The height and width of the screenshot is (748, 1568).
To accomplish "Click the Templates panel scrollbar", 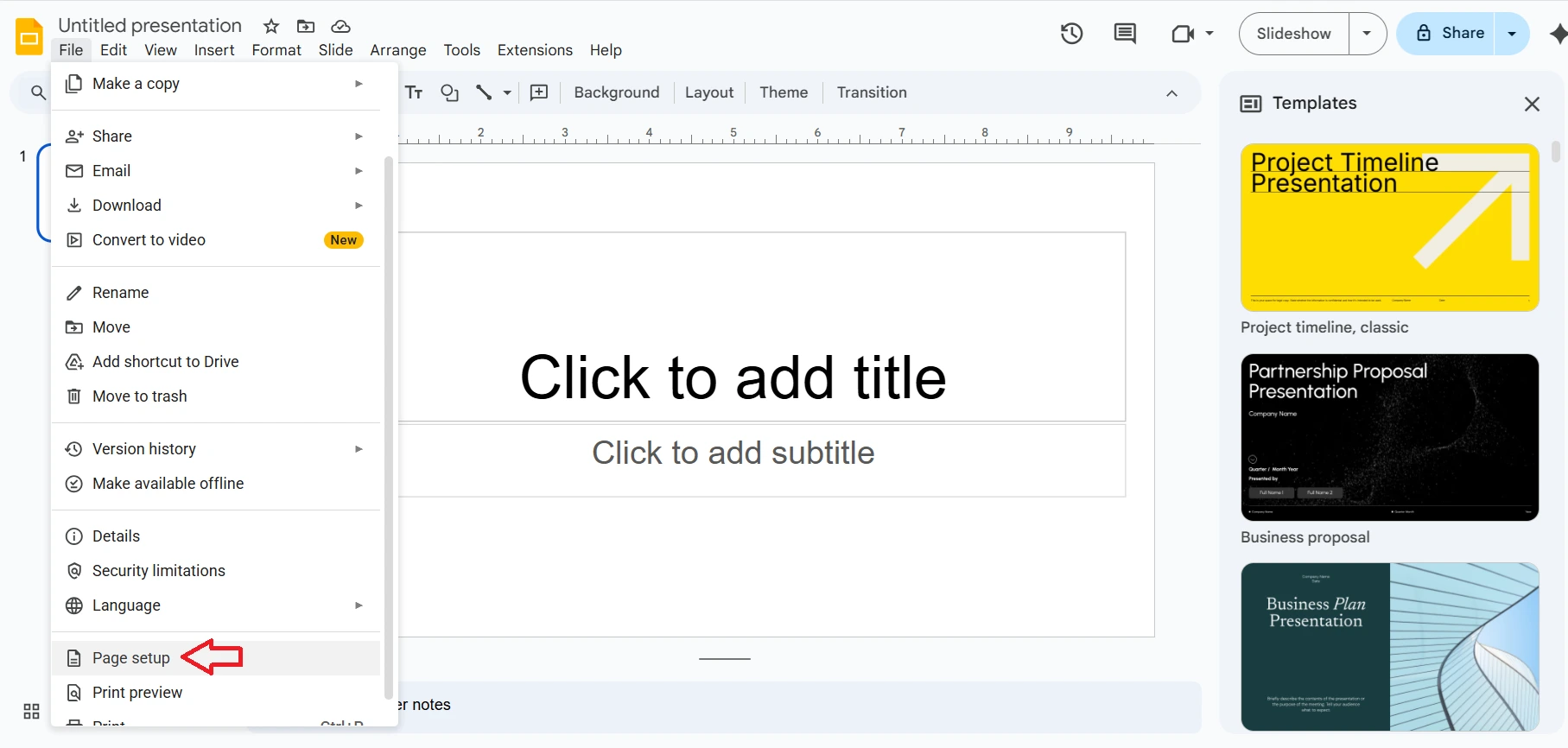I will [x=1556, y=152].
